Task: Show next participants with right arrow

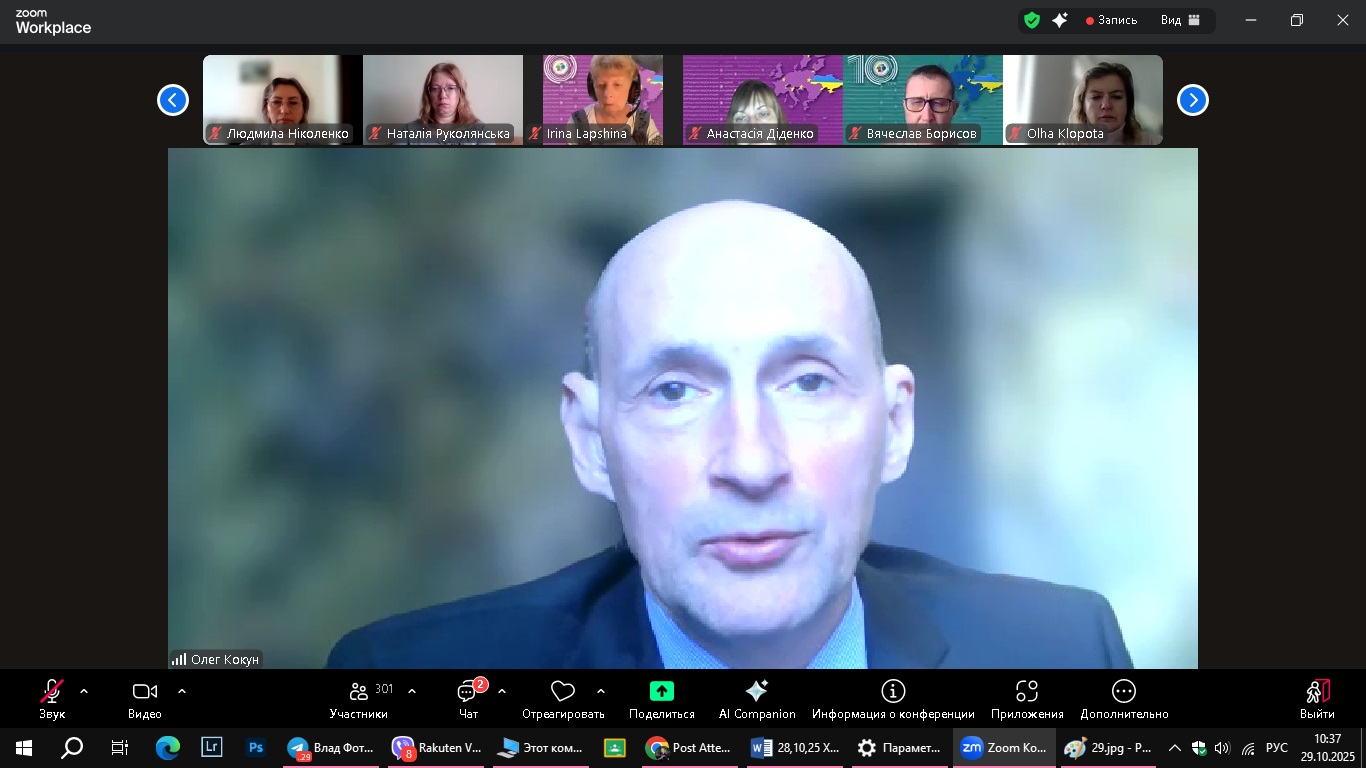Action: [1192, 100]
